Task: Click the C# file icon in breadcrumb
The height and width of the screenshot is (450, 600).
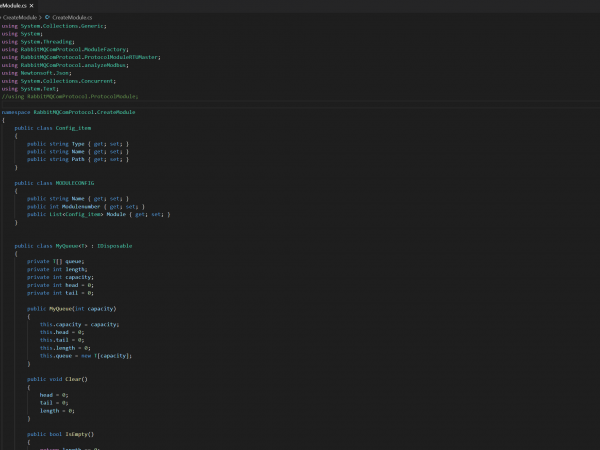Action: [47, 18]
